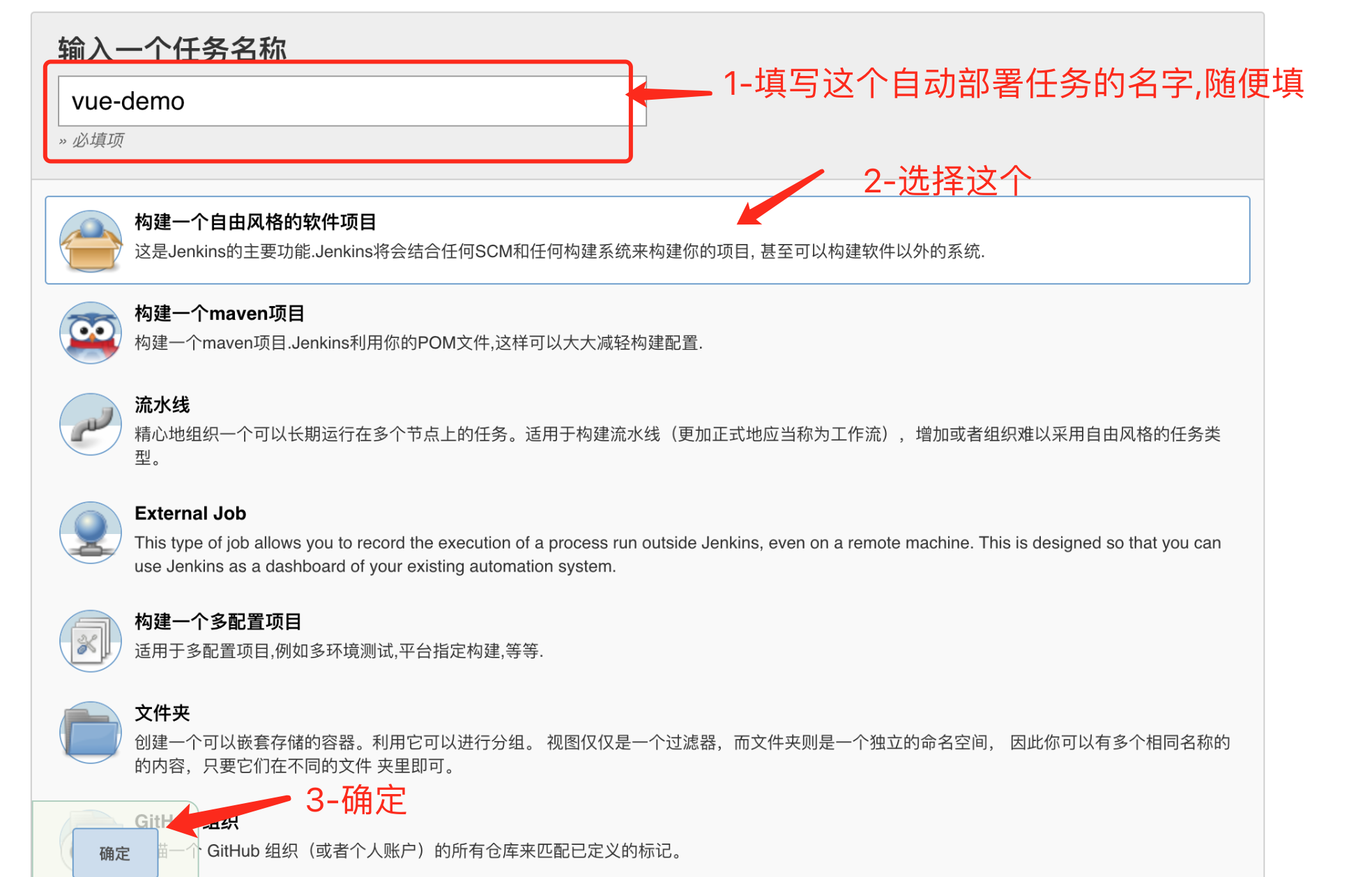The width and height of the screenshot is (1372, 877).
Task: Click the freestyle project box icon
Action: pos(91,241)
